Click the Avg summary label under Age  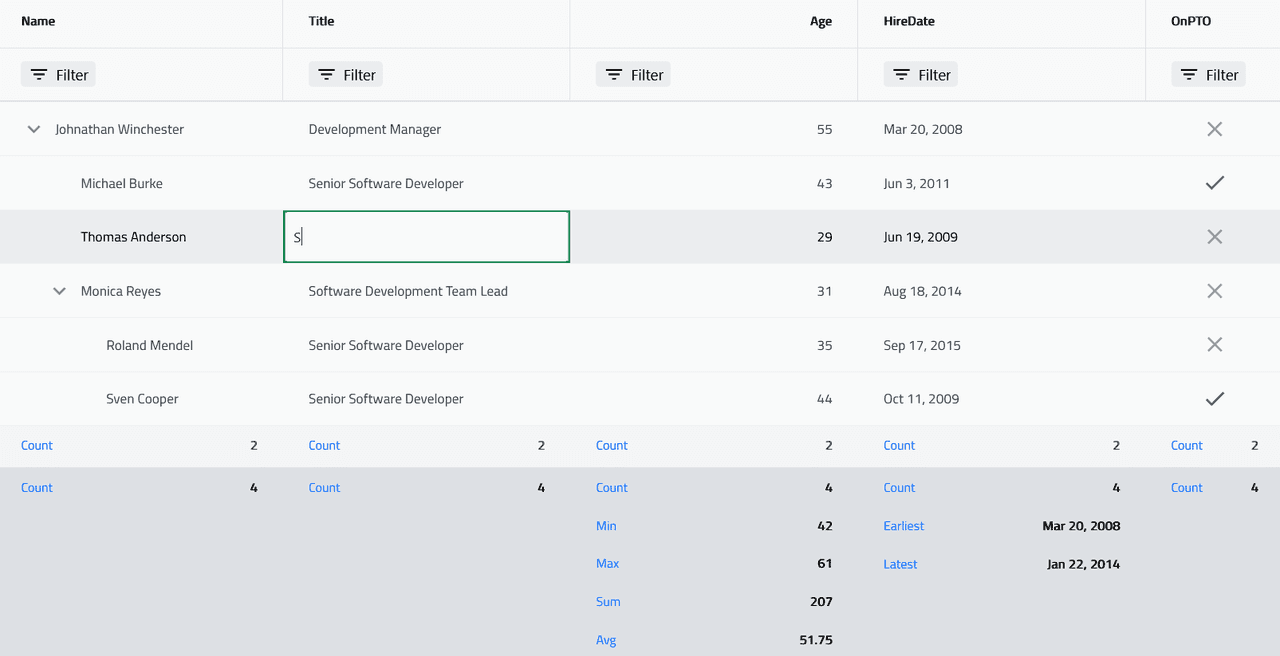[606, 640]
